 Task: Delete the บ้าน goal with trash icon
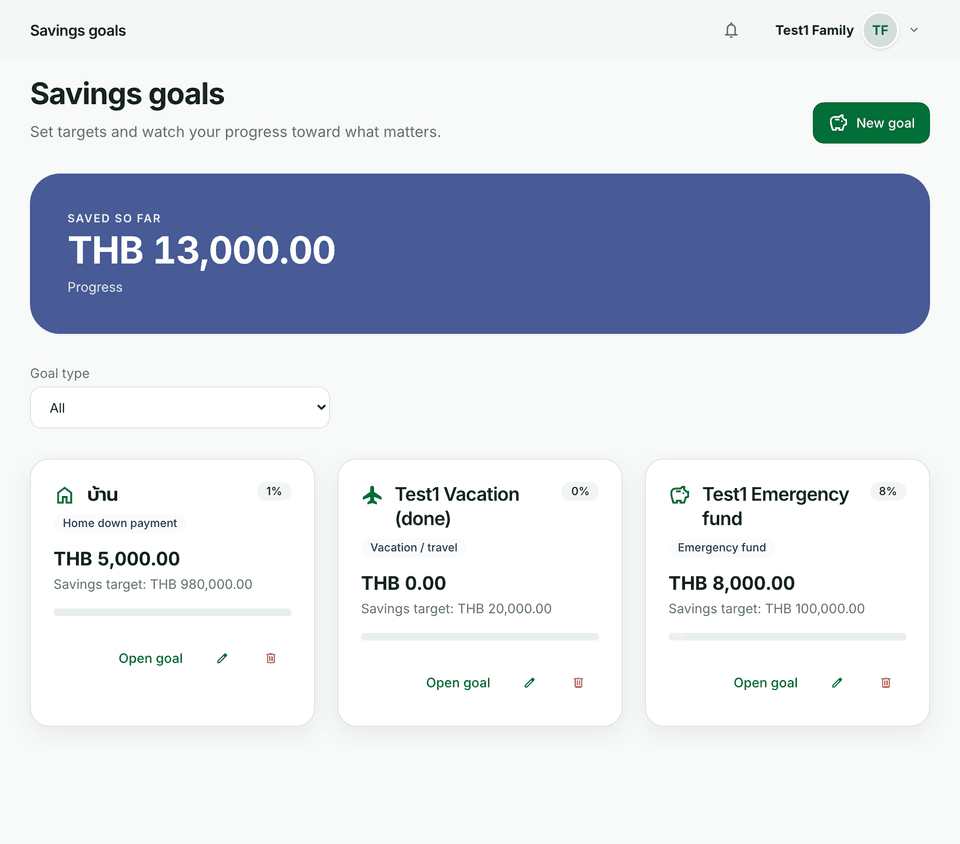tap(271, 659)
